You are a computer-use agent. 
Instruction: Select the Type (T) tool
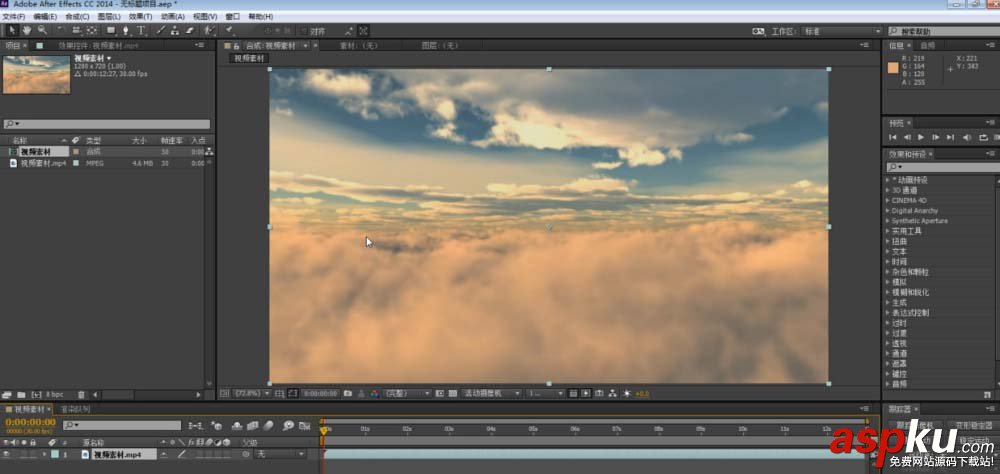tap(141, 31)
